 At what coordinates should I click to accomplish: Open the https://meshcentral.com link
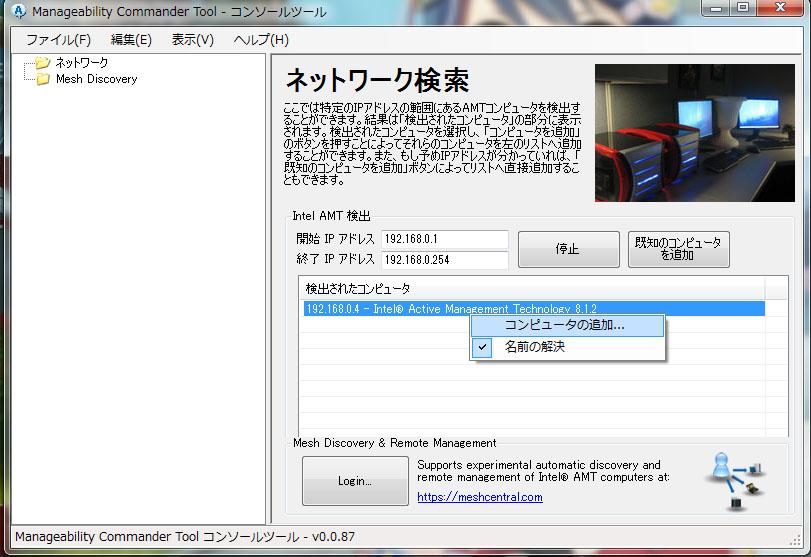click(480, 497)
